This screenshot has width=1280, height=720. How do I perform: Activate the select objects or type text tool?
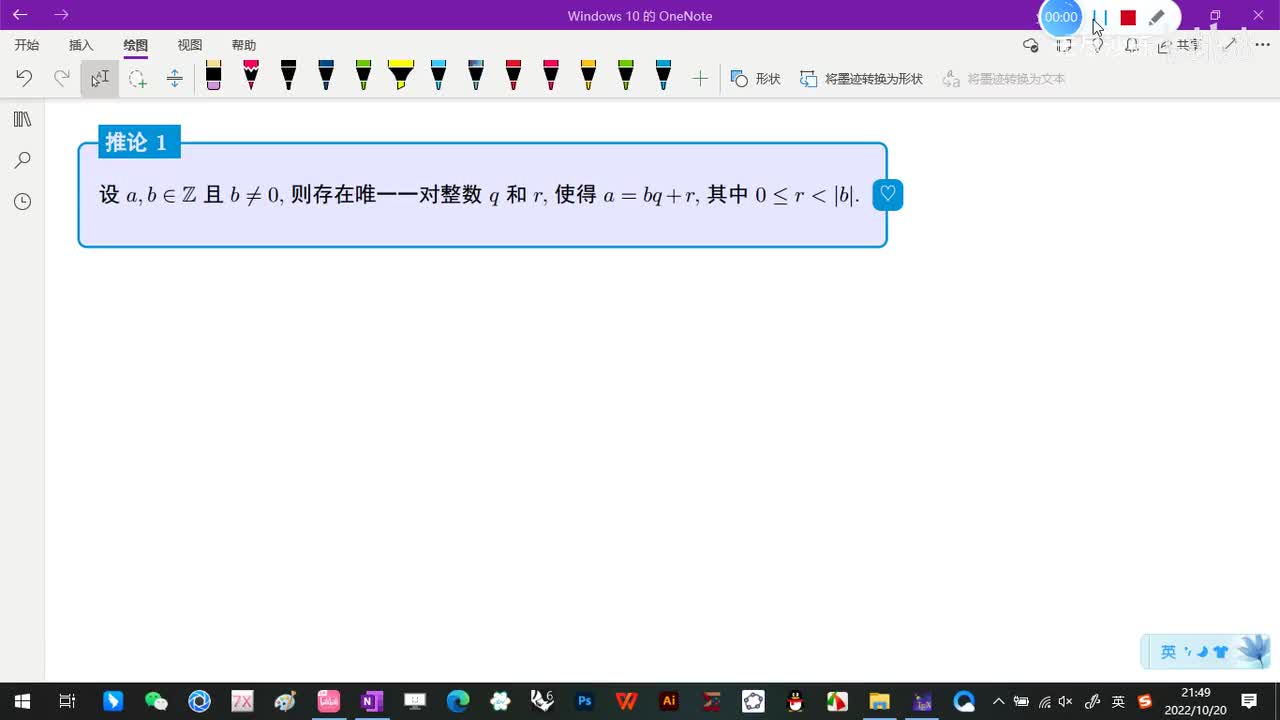click(x=99, y=78)
